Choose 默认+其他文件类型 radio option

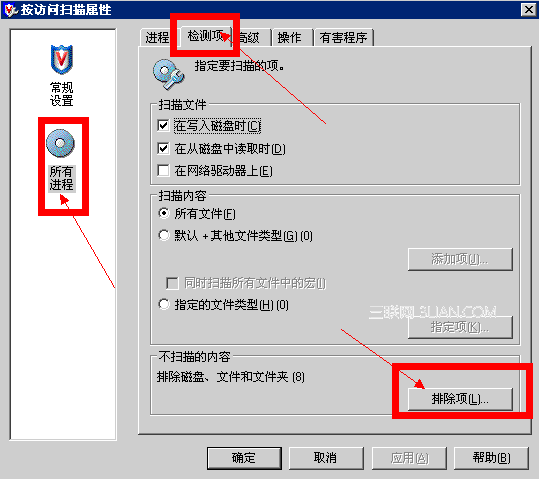tap(164, 235)
